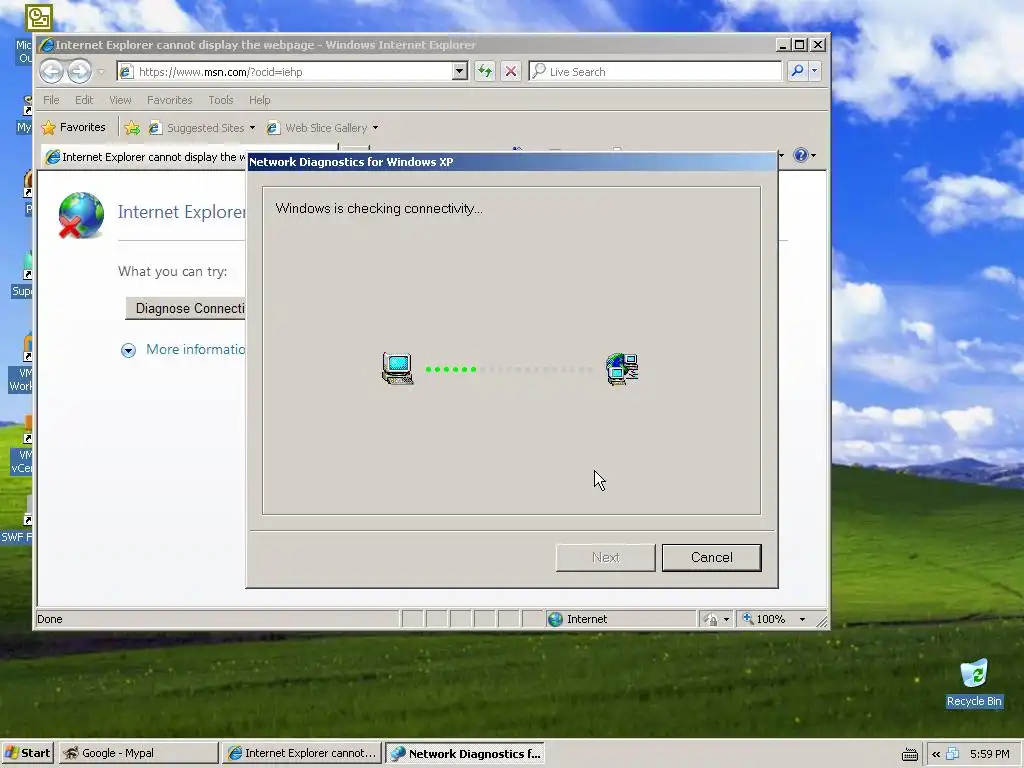Click the Internet Explorer title bar logo icon
Image resolution: width=1024 pixels, height=768 pixels.
[x=47, y=45]
